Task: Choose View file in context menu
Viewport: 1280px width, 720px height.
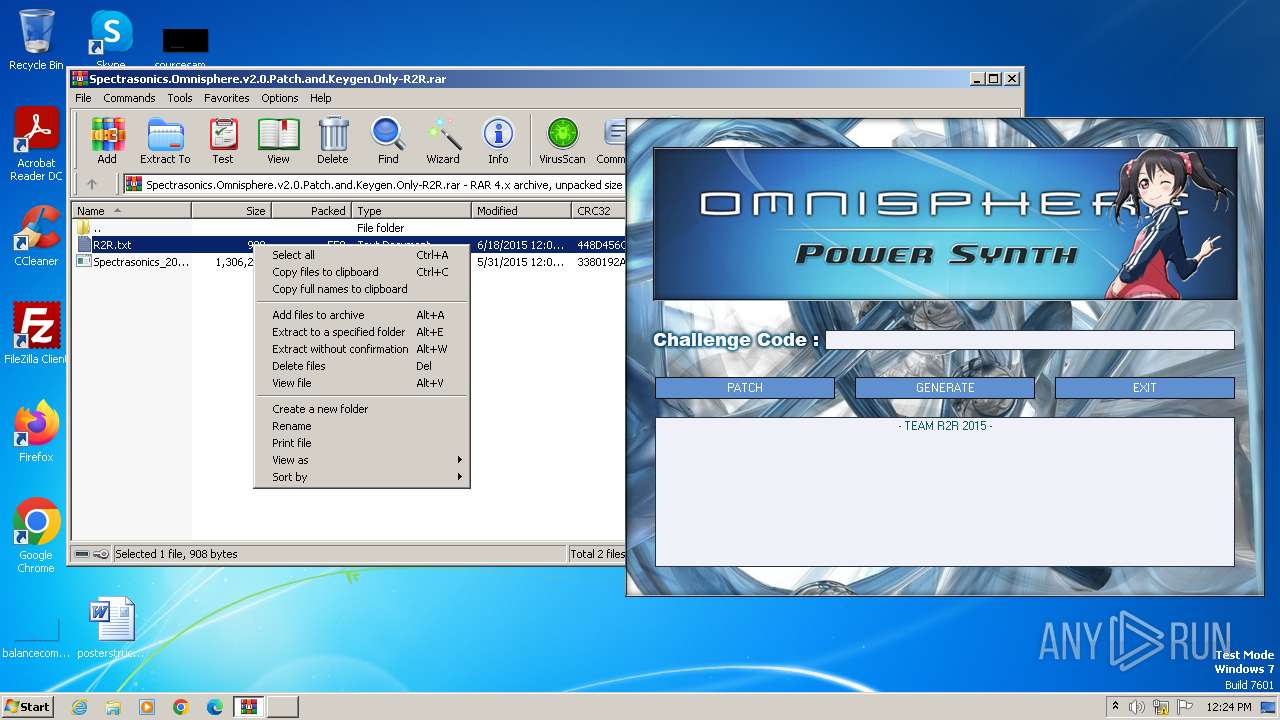Action: 362,383
